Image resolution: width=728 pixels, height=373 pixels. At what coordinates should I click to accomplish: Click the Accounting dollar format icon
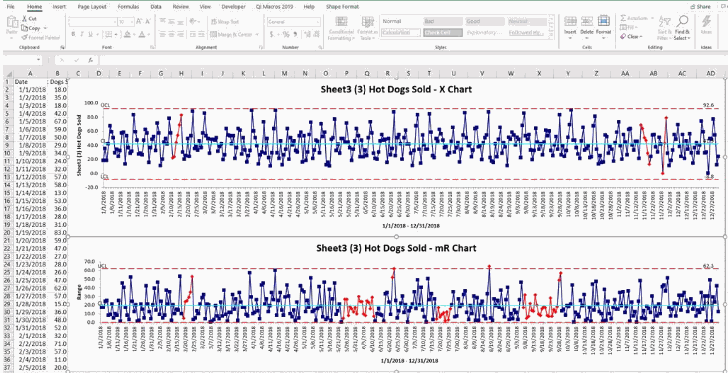271,34
